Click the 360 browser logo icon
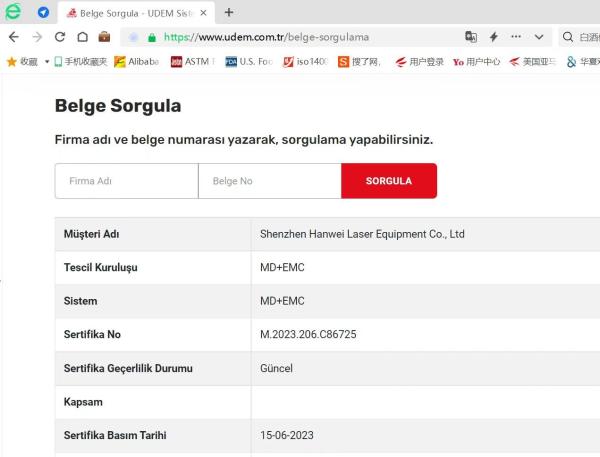Viewport: 600px width, 457px height. coord(13,12)
